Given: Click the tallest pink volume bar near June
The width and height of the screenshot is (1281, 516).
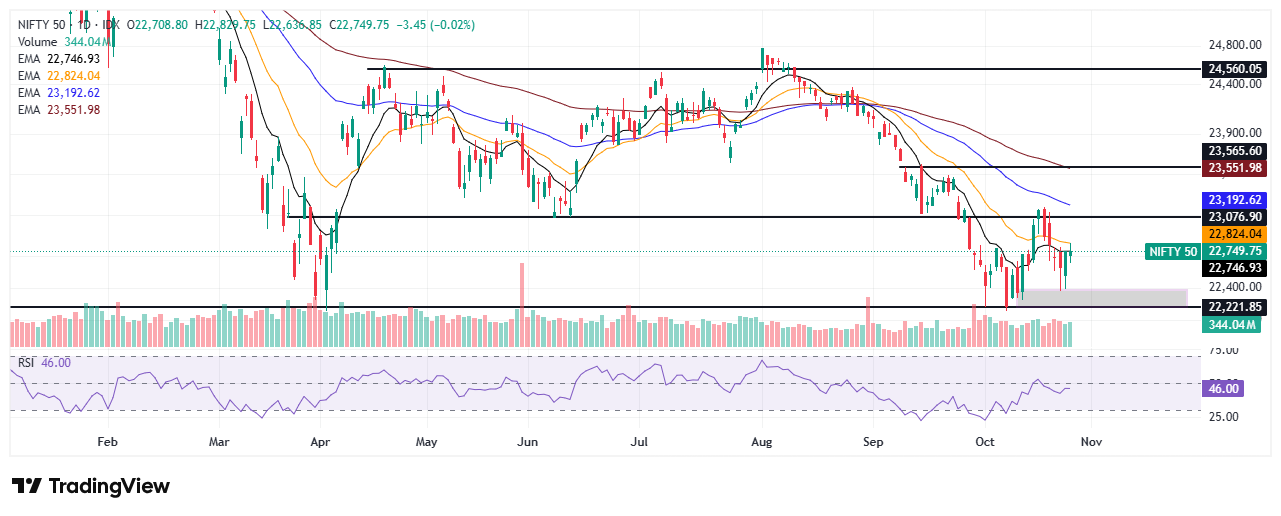Looking at the screenshot, I should click(521, 305).
